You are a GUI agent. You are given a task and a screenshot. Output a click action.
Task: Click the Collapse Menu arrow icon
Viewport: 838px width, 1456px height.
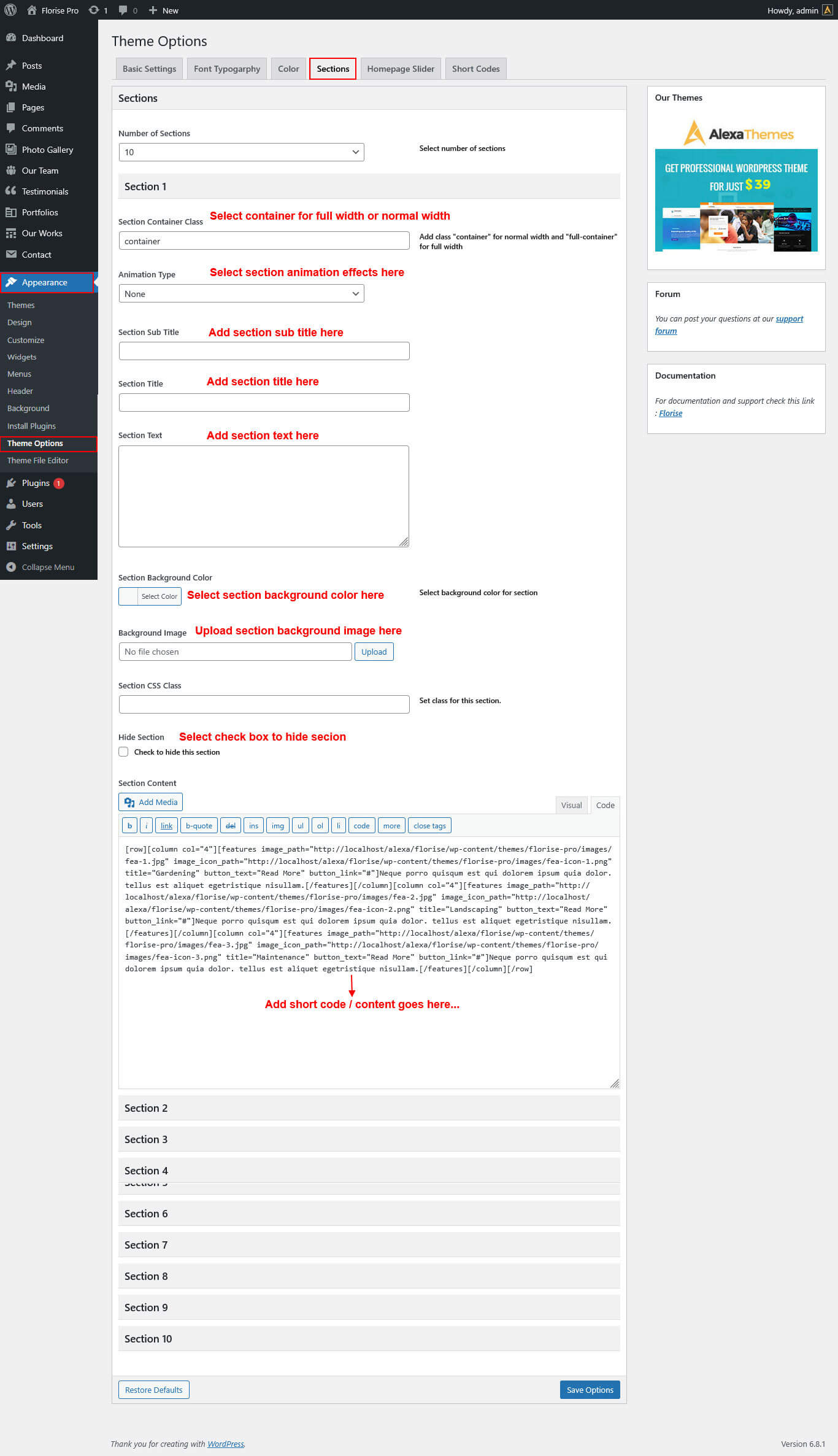coord(11,567)
